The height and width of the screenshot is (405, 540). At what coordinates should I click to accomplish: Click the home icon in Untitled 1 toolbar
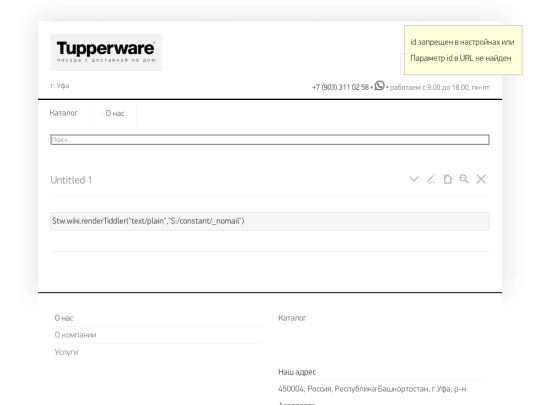tap(447, 179)
